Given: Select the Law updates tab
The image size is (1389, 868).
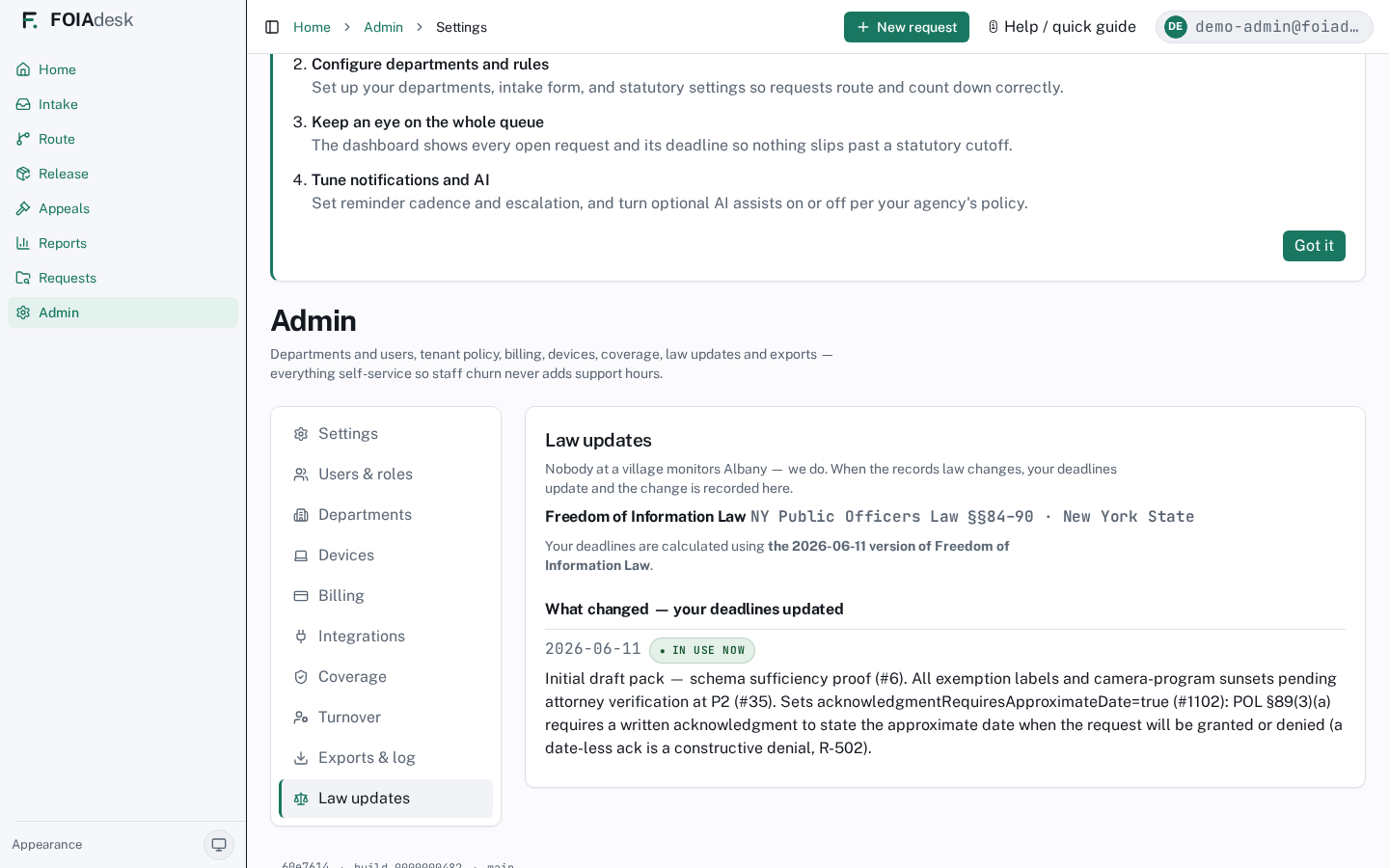Looking at the screenshot, I should click(386, 799).
